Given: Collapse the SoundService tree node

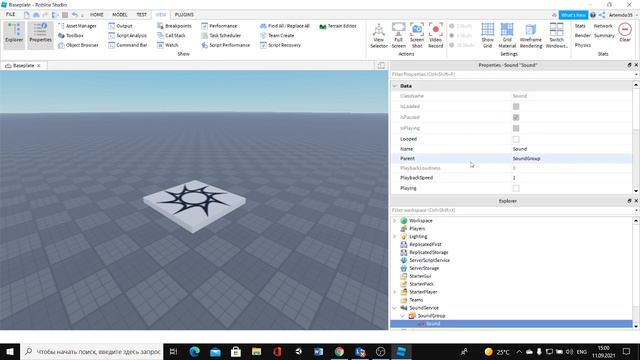Looking at the screenshot, I should coord(395,308).
